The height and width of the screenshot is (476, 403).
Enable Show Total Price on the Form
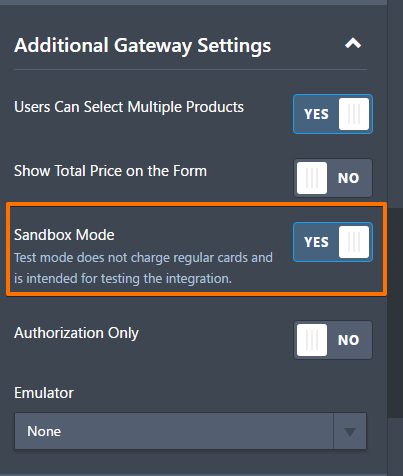click(x=333, y=178)
